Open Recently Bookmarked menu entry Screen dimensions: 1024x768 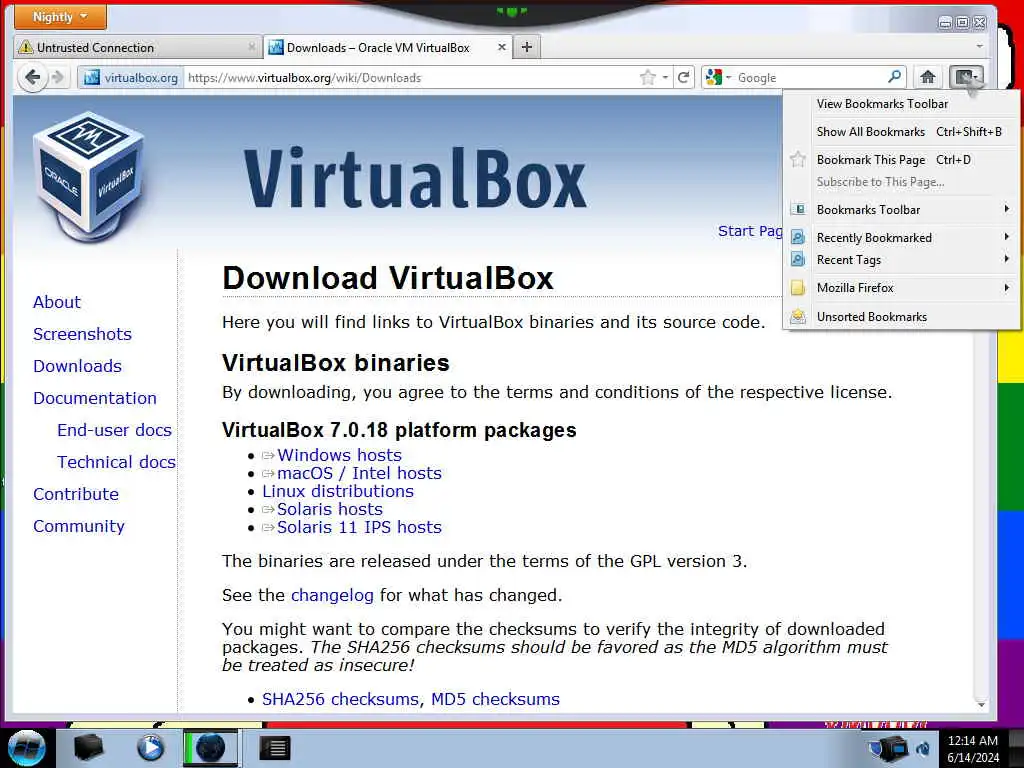[x=901, y=238]
